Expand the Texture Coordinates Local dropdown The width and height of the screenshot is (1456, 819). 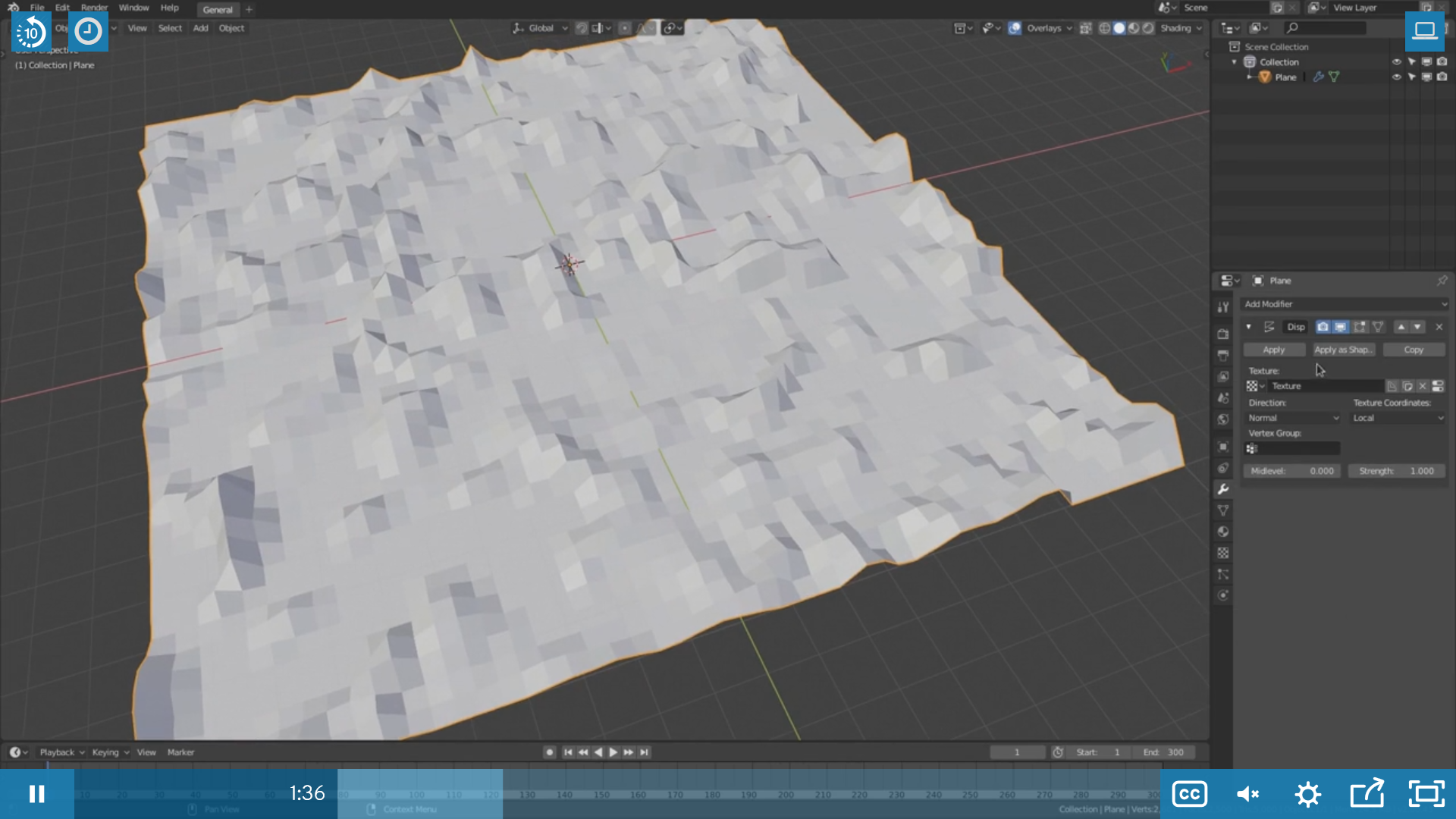pos(1398,418)
